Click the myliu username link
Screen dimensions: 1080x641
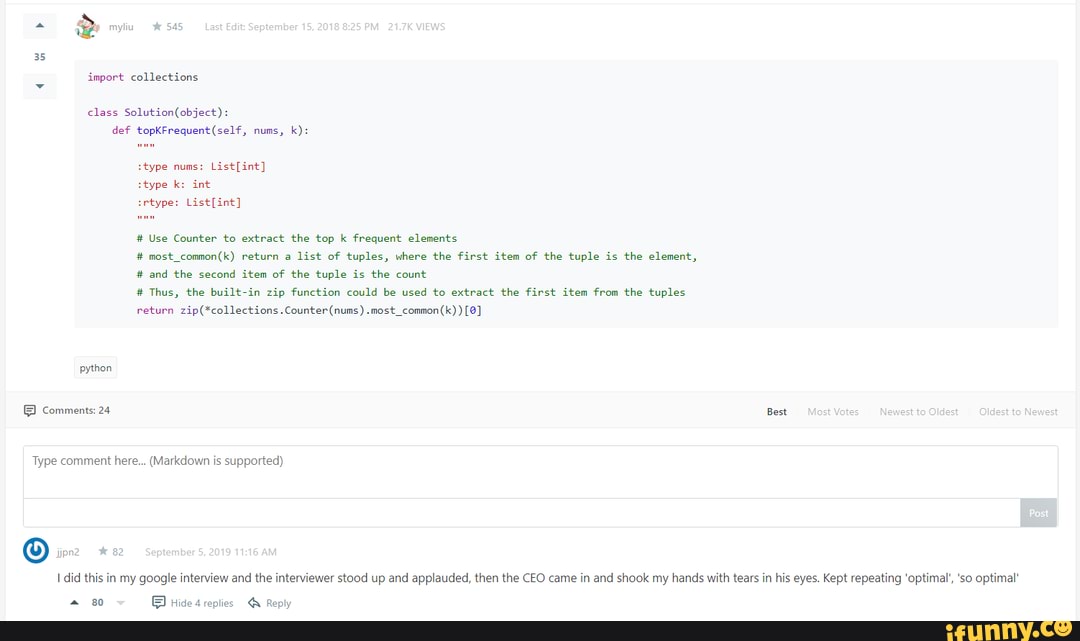(x=121, y=27)
